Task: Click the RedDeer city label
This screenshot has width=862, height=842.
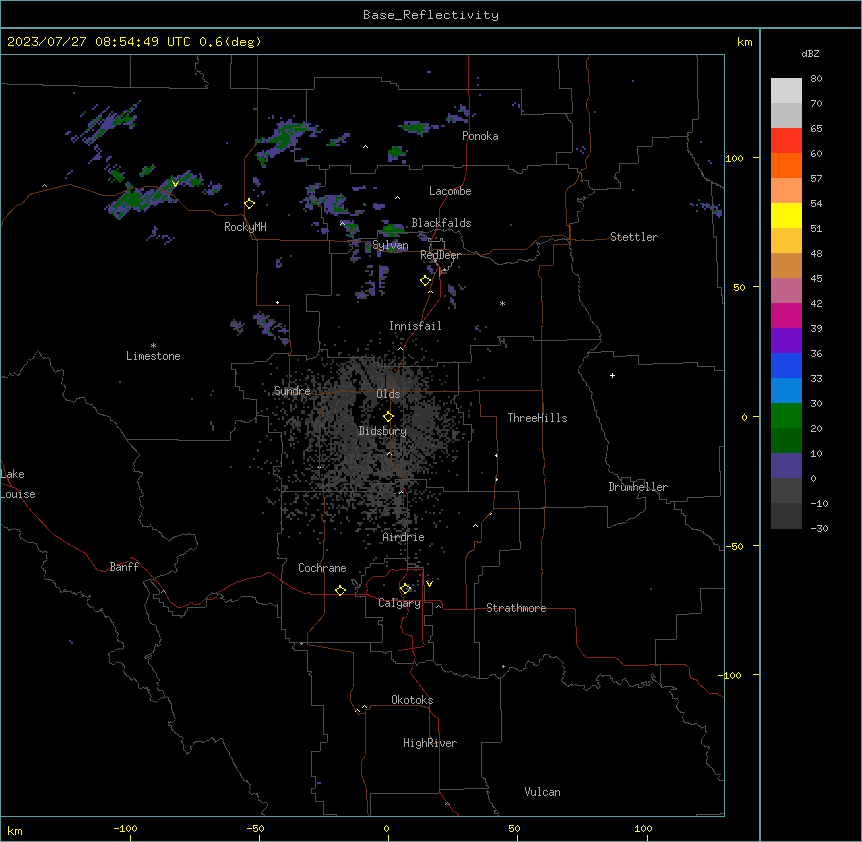Action: tap(440, 255)
